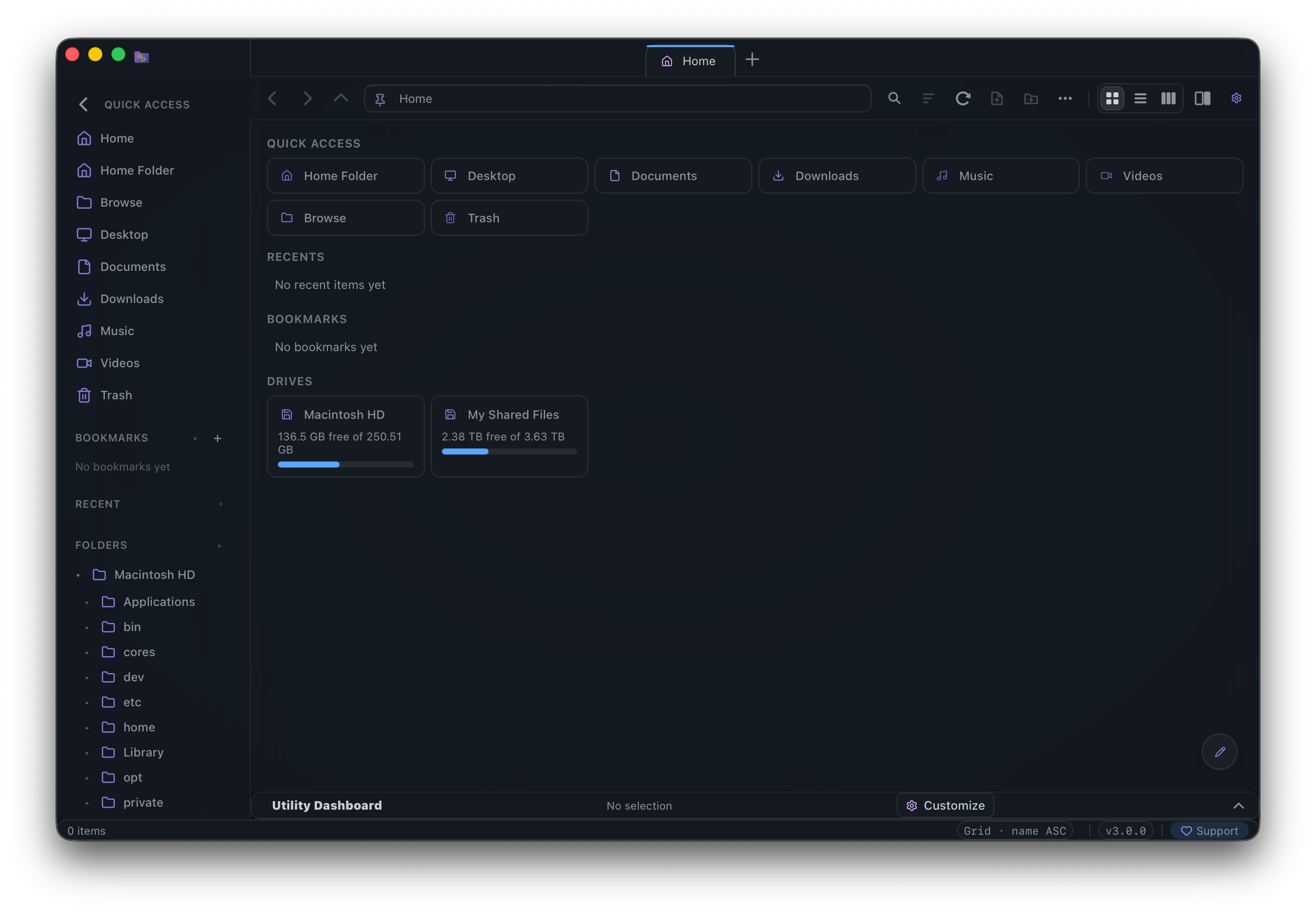Viewport: 1316px width, 915px height.
Task: Open the Browse quick access card
Action: click(x=346, y=218)
